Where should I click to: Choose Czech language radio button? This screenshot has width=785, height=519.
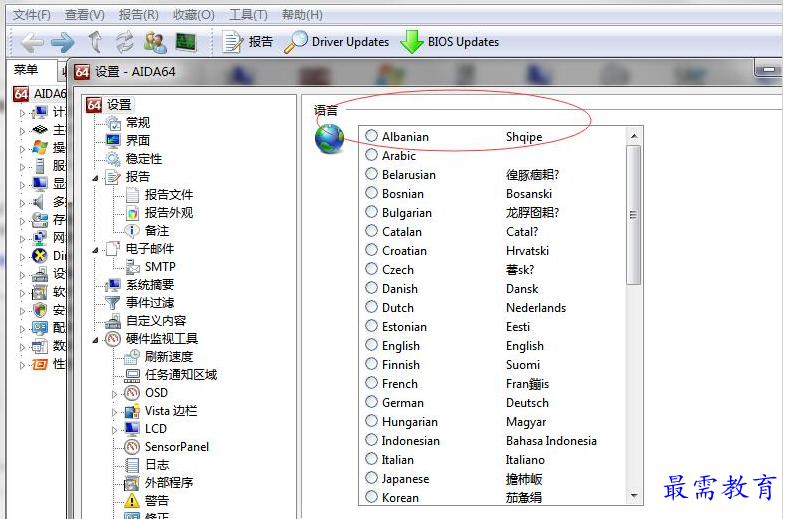pyautogui.click(x=371, y=269)
